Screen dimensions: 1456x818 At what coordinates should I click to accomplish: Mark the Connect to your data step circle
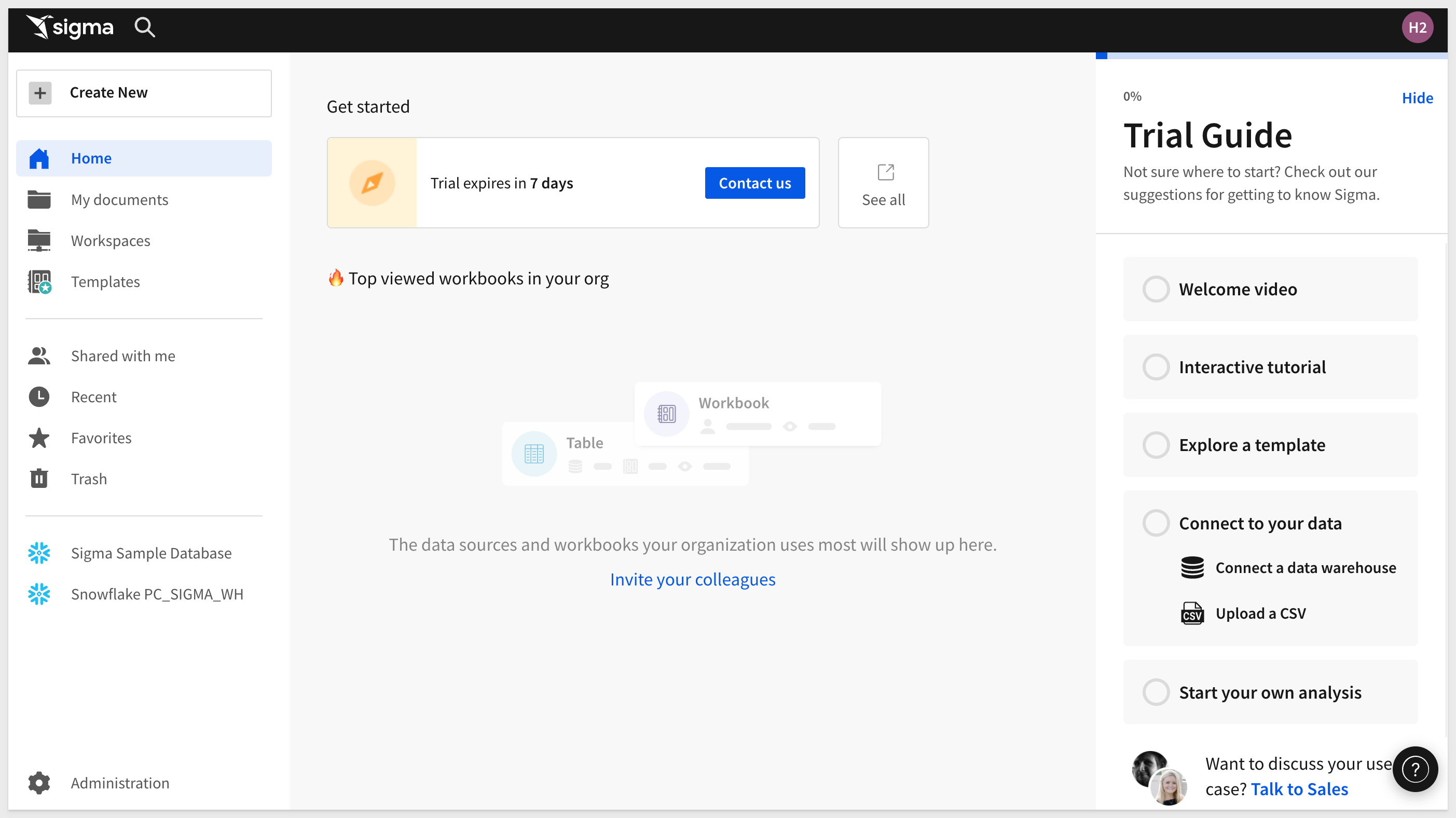click(1156, 523)
